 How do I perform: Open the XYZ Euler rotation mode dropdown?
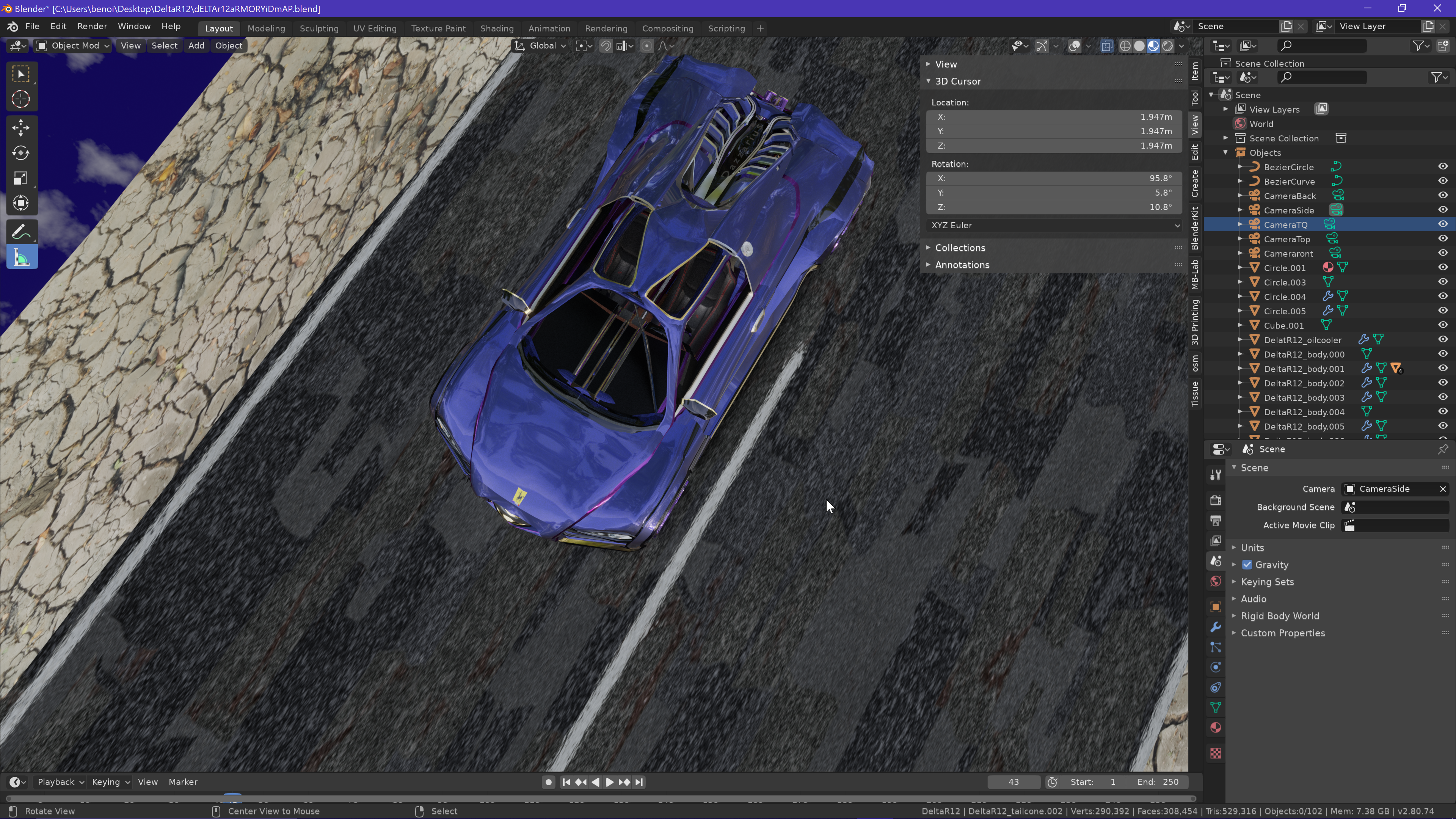click(x=1054, y=225)
